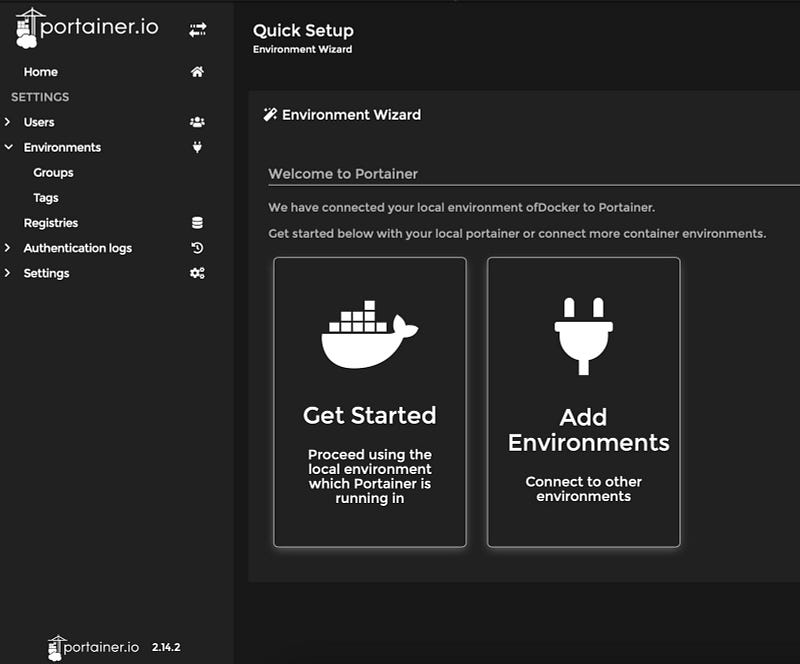Click the Docker whale icon

[369, 334]
